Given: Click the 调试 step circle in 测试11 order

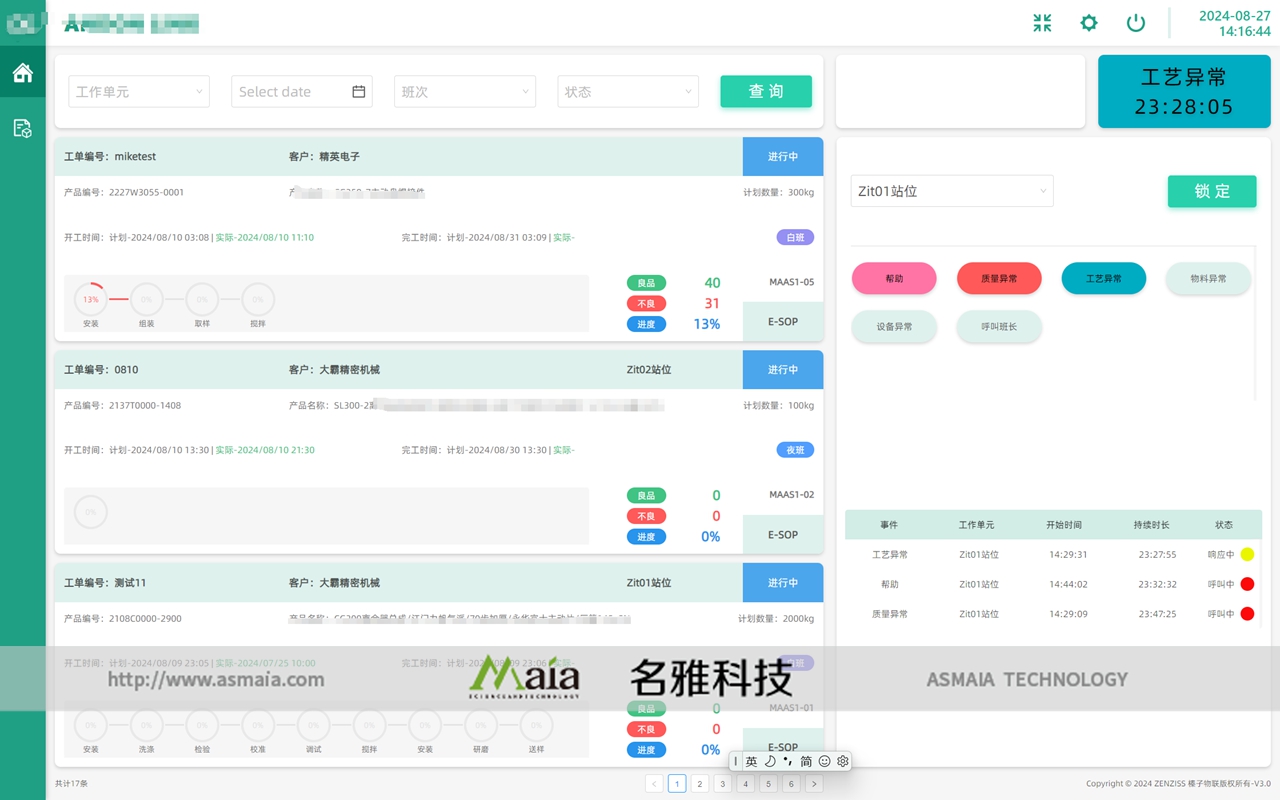Looking at the screenshot, I should pyautogui.click(x=314, y=725).
